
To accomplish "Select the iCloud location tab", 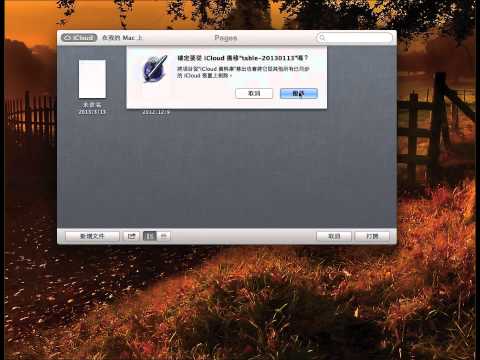I will click(x=79, y=38).
